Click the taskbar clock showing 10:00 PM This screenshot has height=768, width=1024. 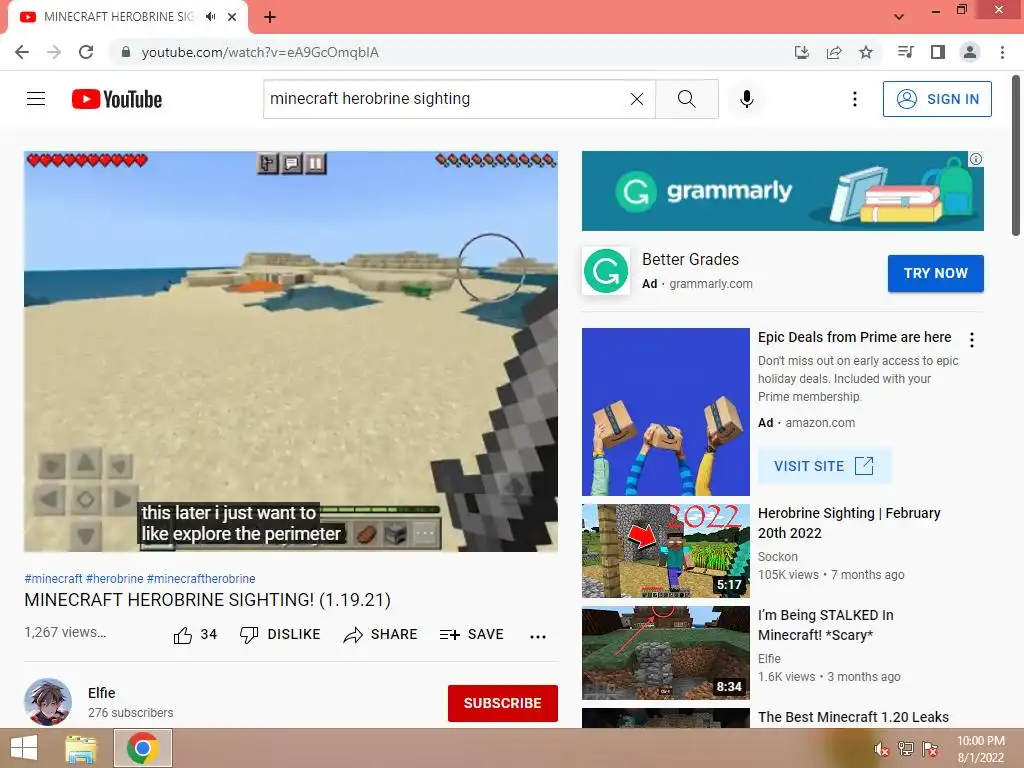(981, 749)
